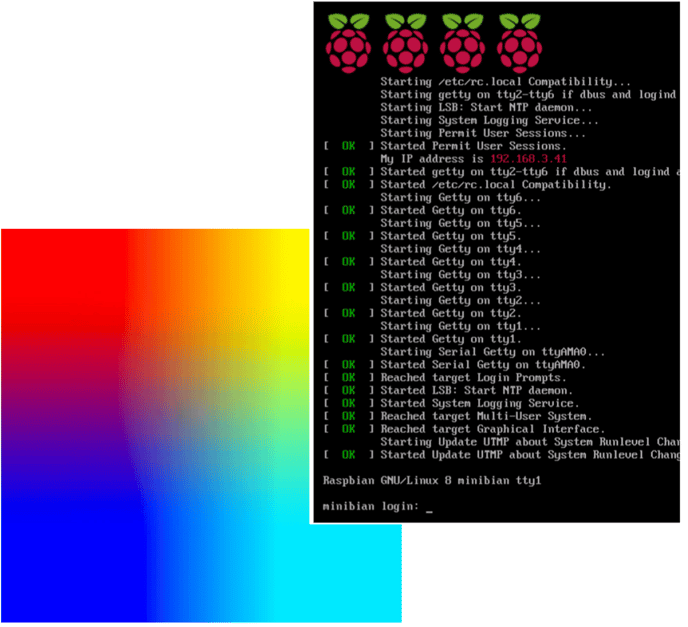This screenshot has width=688, height=627.
Task: Click 'Reached target Login Prompts.' line
Action: (473, 378)
